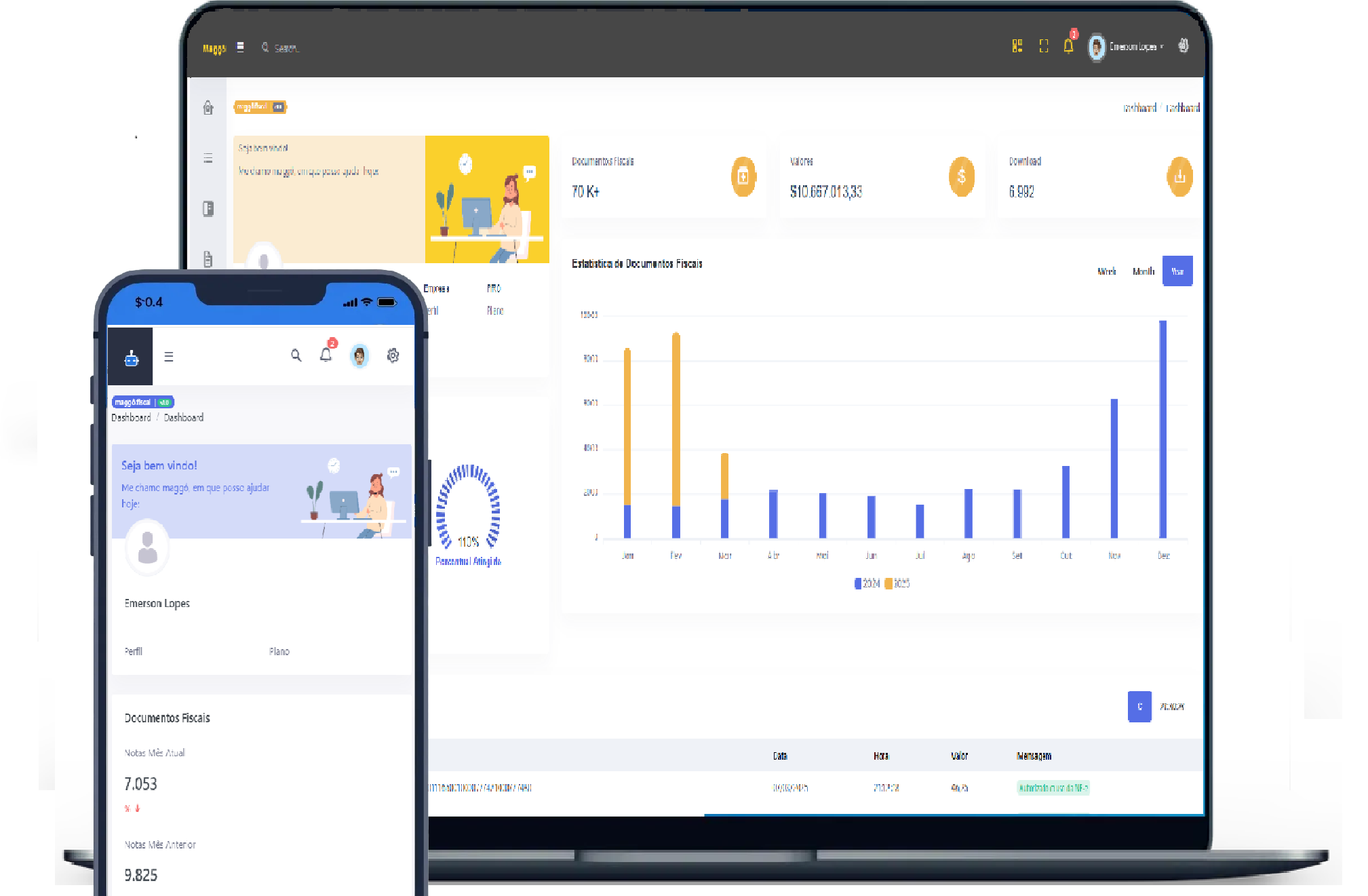Click the fullscreen icon in laptop header

pos(1043,46)
